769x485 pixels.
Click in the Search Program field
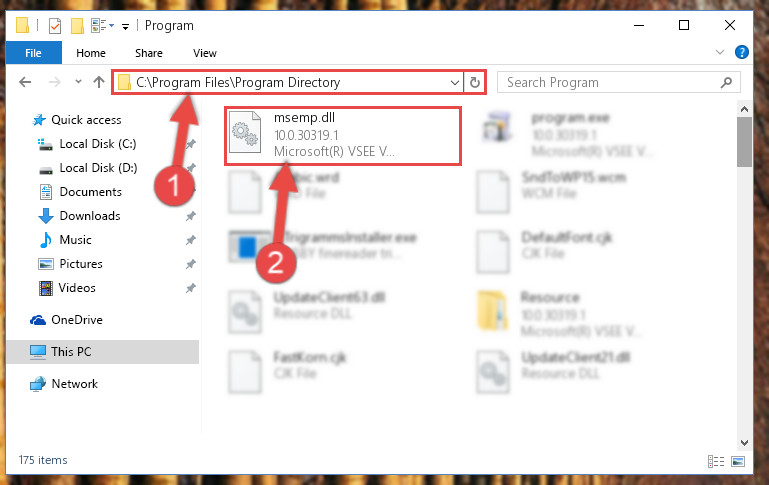[x=612, y=82]
